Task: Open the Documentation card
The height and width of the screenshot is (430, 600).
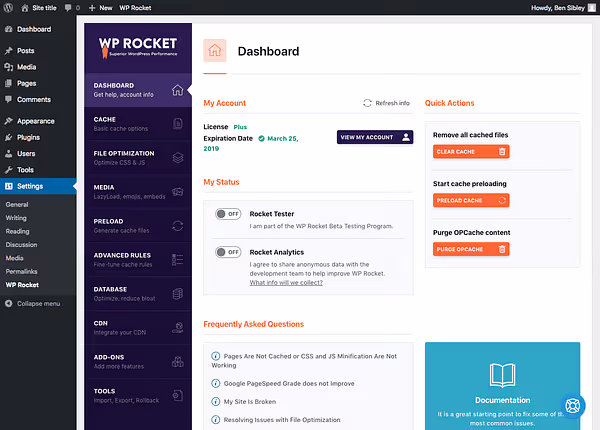Action: click(x=502, y=386)
